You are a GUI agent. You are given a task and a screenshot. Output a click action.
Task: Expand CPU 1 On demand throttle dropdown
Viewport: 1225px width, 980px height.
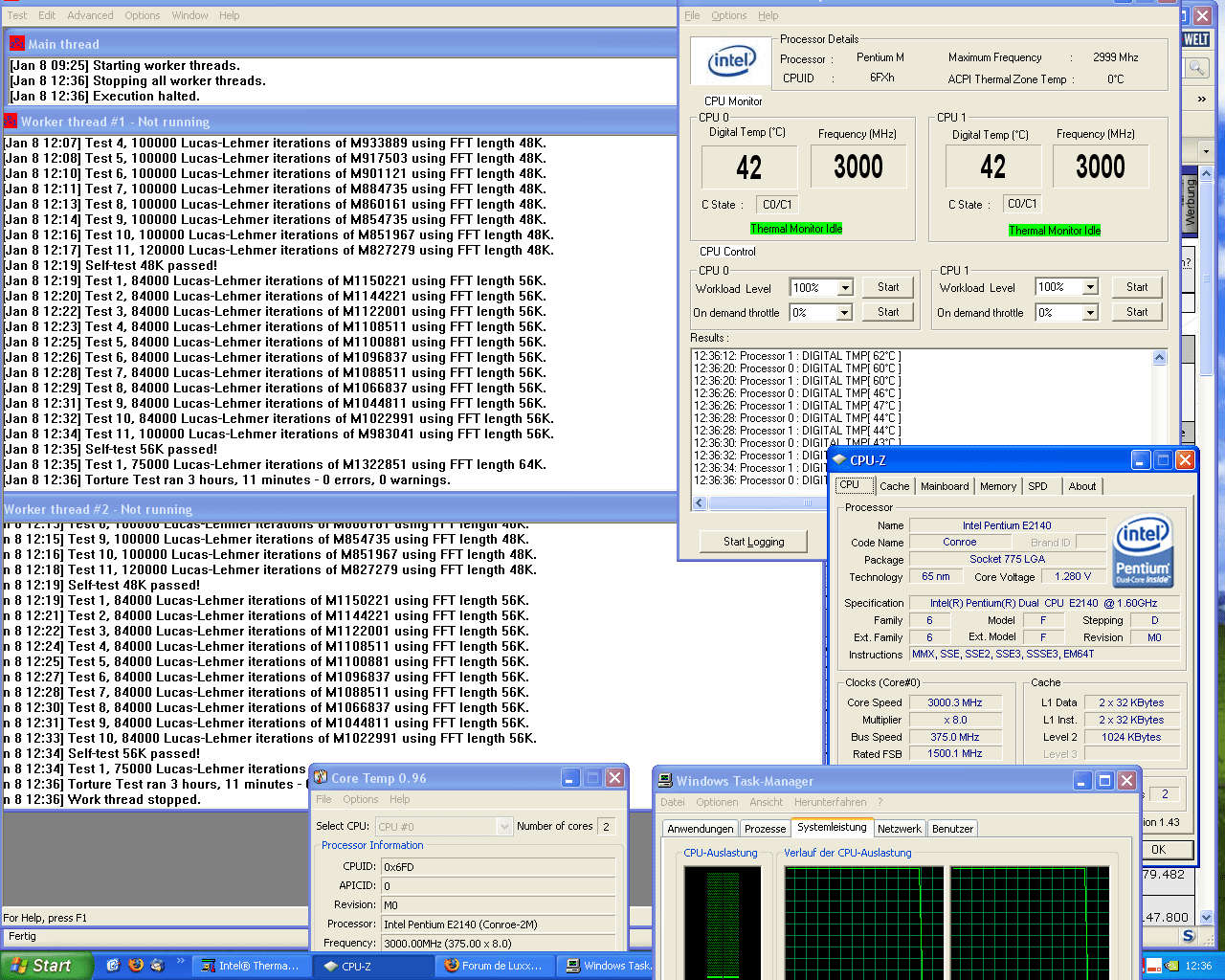point(1090,313)
